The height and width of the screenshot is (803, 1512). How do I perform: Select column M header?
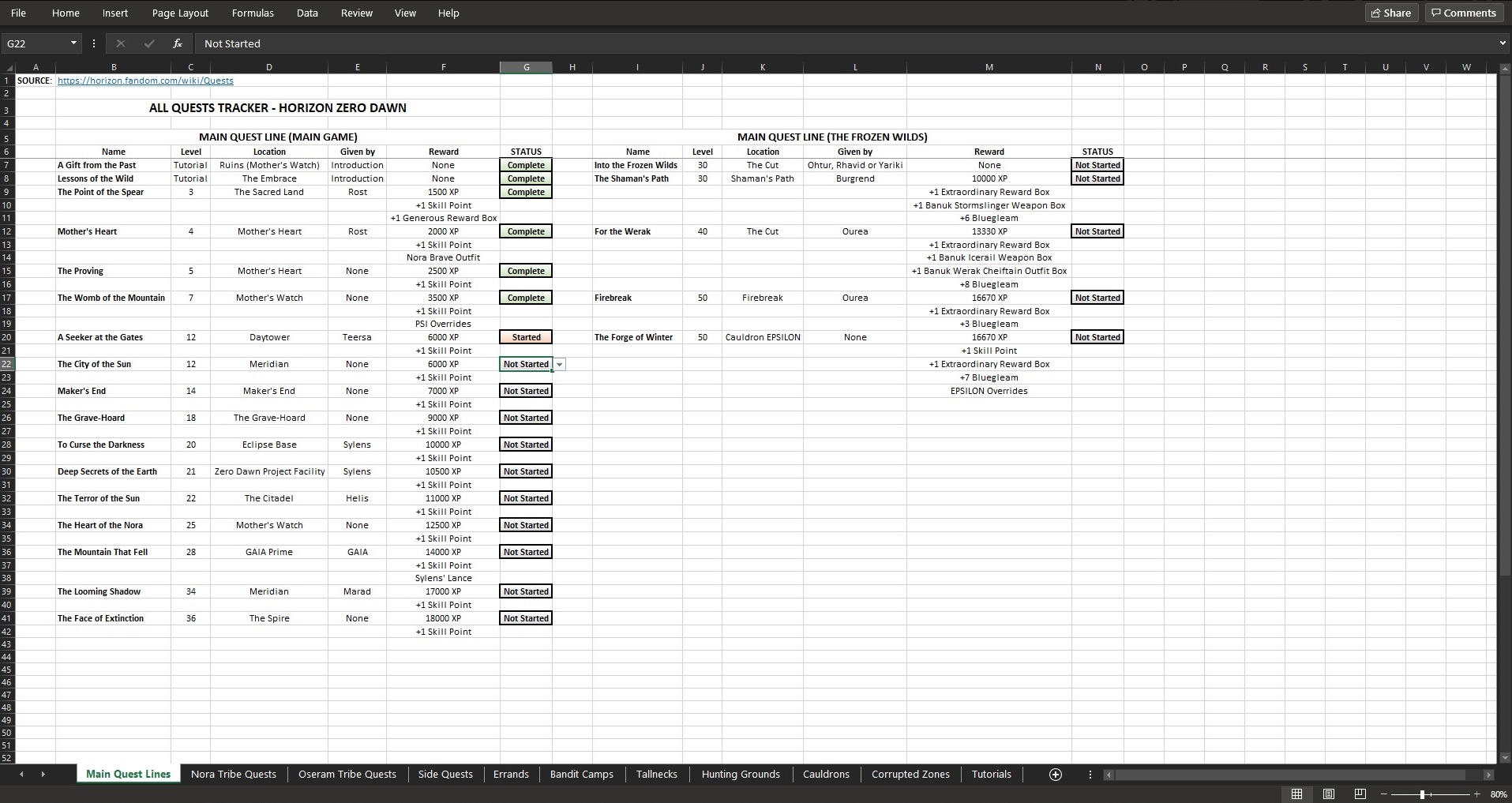989,67
